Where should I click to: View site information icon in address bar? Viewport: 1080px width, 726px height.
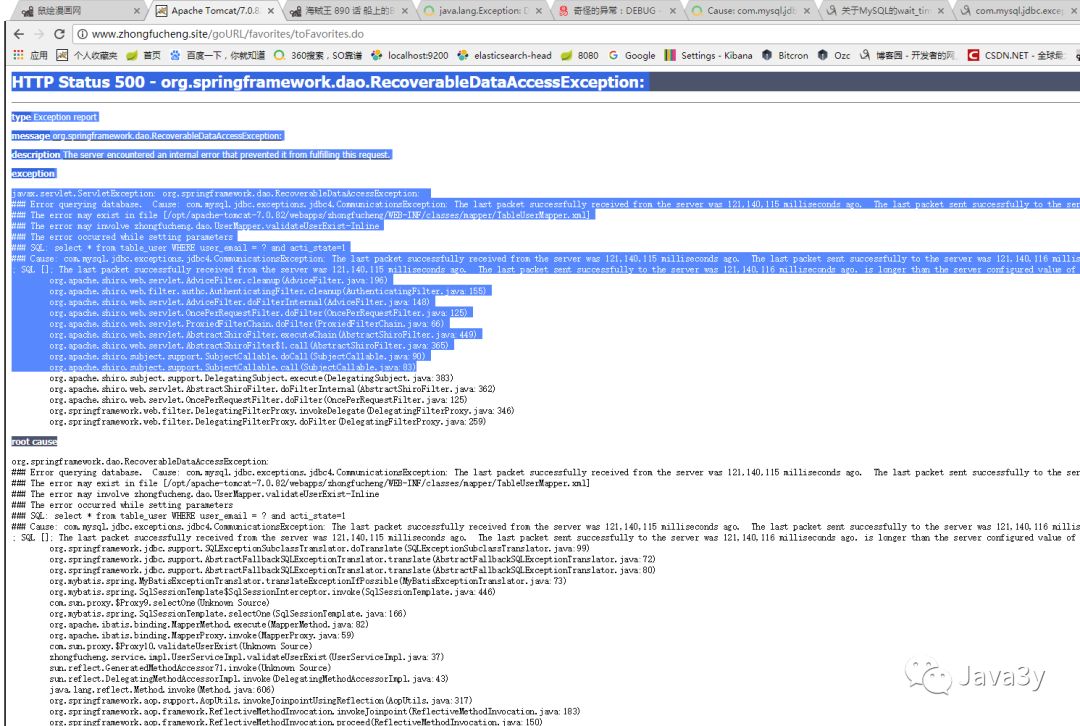pyautogui.click(x=82, y=34)
